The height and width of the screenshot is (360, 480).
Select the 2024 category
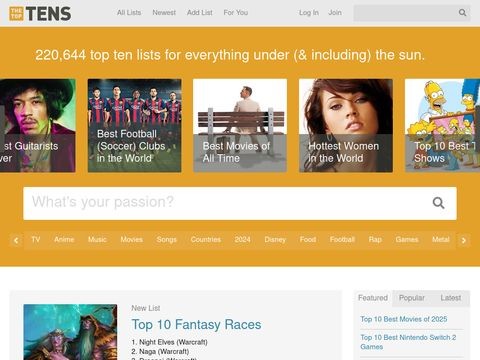242,240
